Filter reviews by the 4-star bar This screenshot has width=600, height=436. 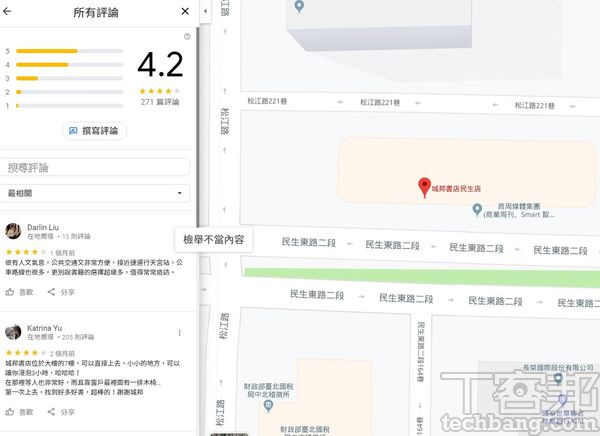pyautogui.click(x=69, y=65)
